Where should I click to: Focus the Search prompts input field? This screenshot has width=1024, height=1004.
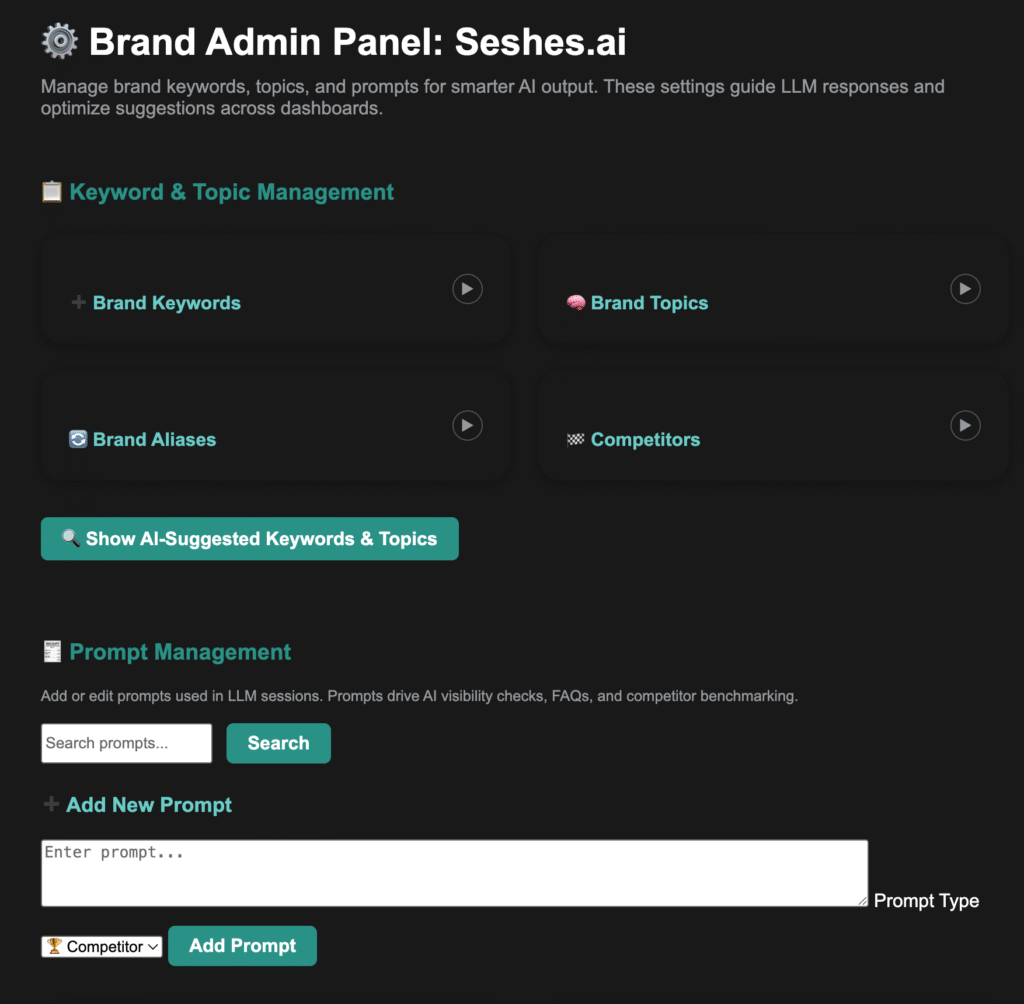coord(126,743)
